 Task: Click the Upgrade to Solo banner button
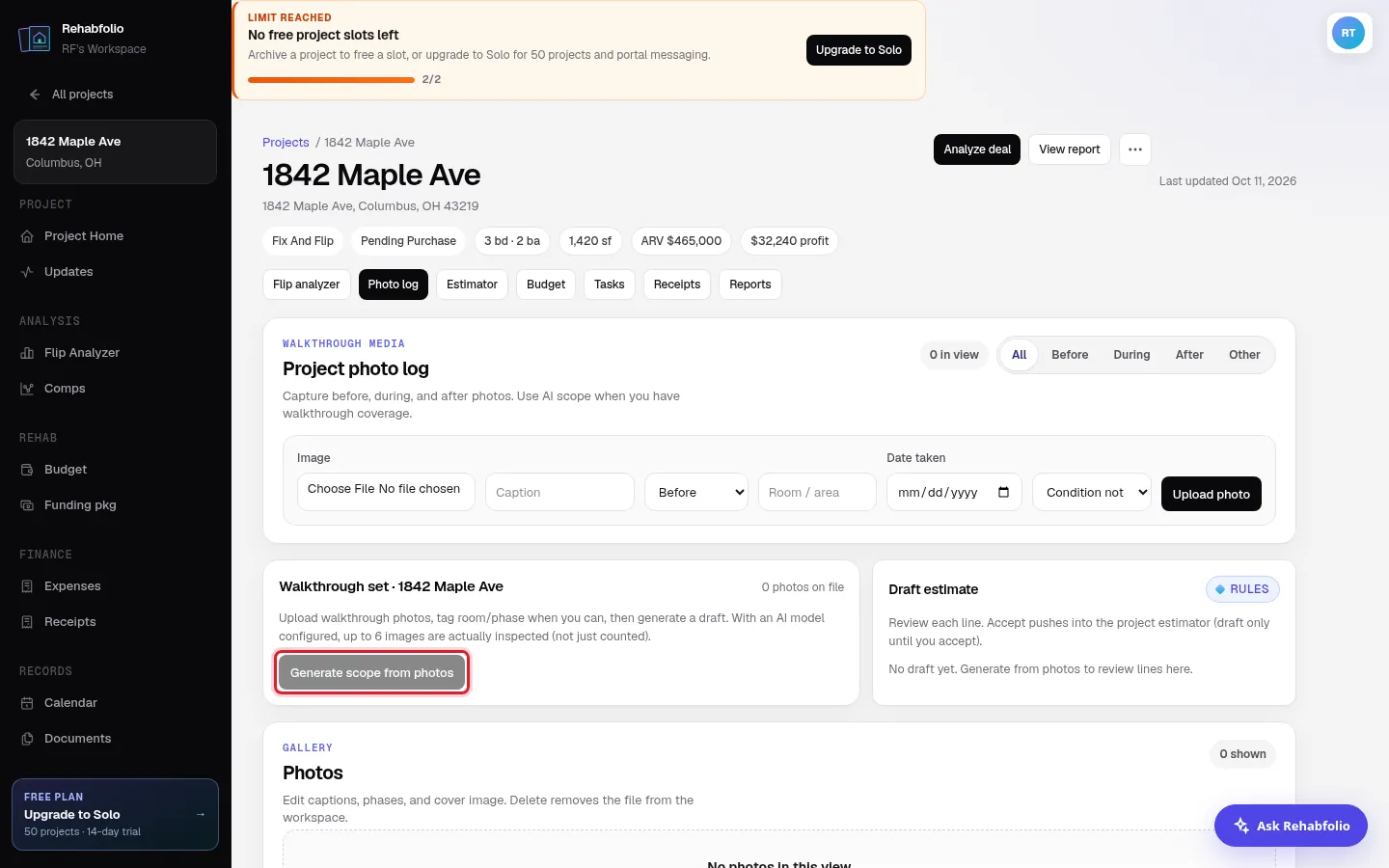pos(858,50)
